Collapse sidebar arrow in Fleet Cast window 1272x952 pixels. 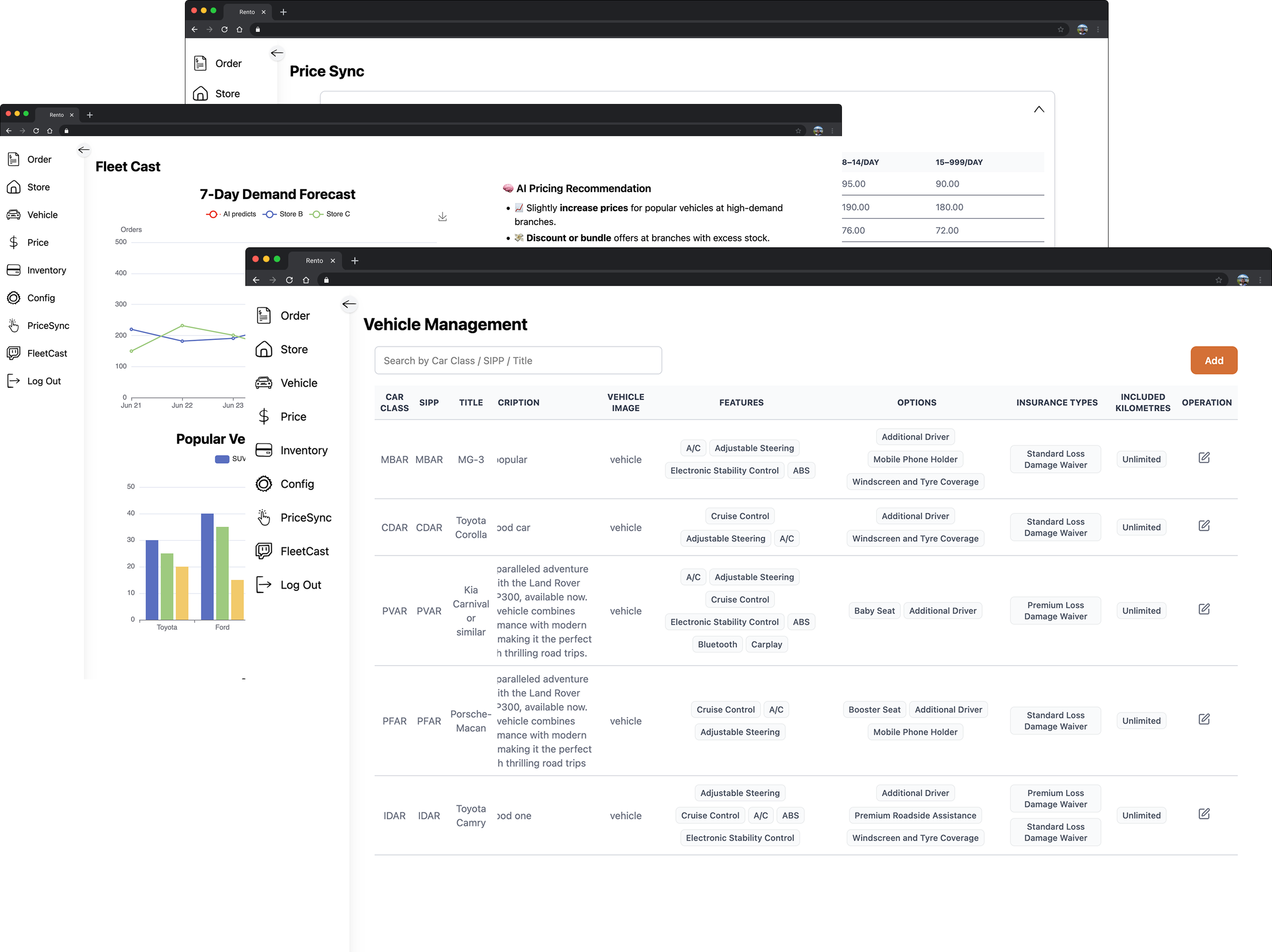(84, 150)
